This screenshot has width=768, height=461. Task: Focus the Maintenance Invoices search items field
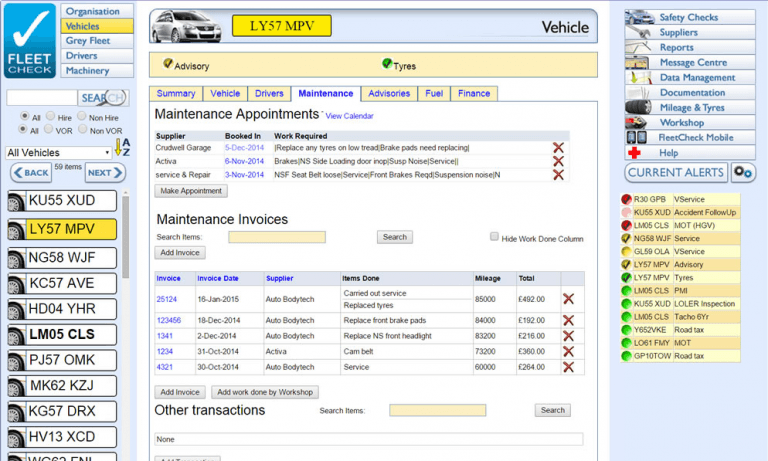point(277,237)
